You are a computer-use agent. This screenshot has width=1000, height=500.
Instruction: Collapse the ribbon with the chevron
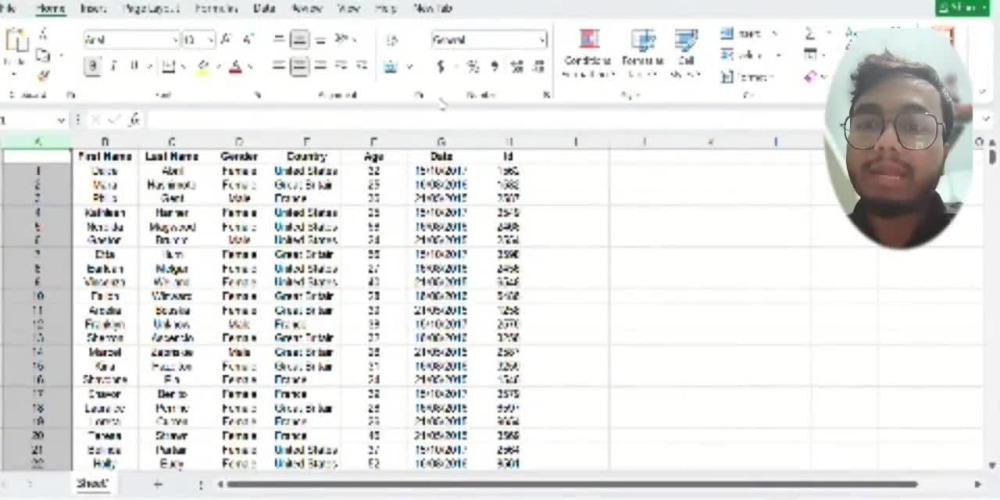tap(983, 92)
